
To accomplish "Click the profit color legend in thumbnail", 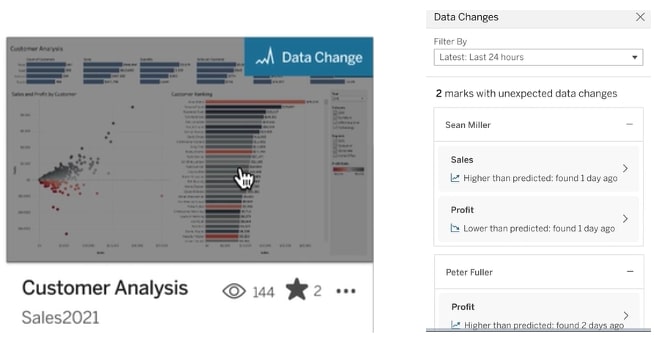I will click(348, 169).
